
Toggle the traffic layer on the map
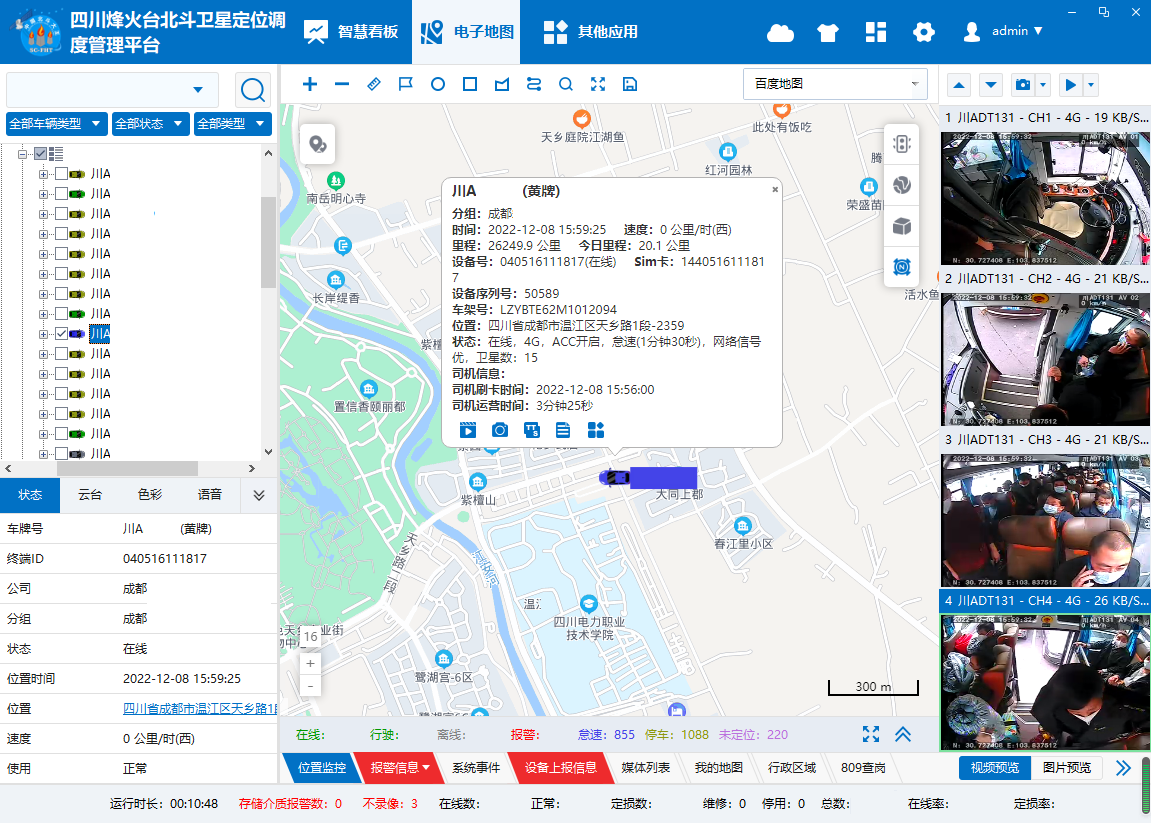[901, 143]
